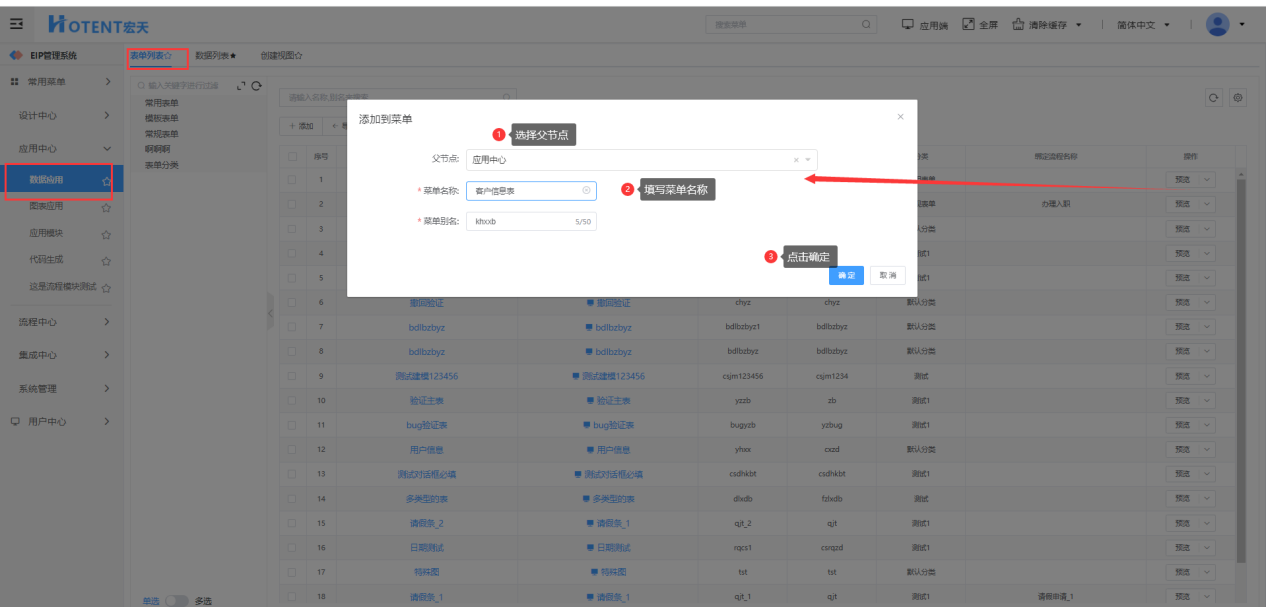Click the 应用端 monitor icon
This screenshot has width=1266, height=607.
point(908,24)
